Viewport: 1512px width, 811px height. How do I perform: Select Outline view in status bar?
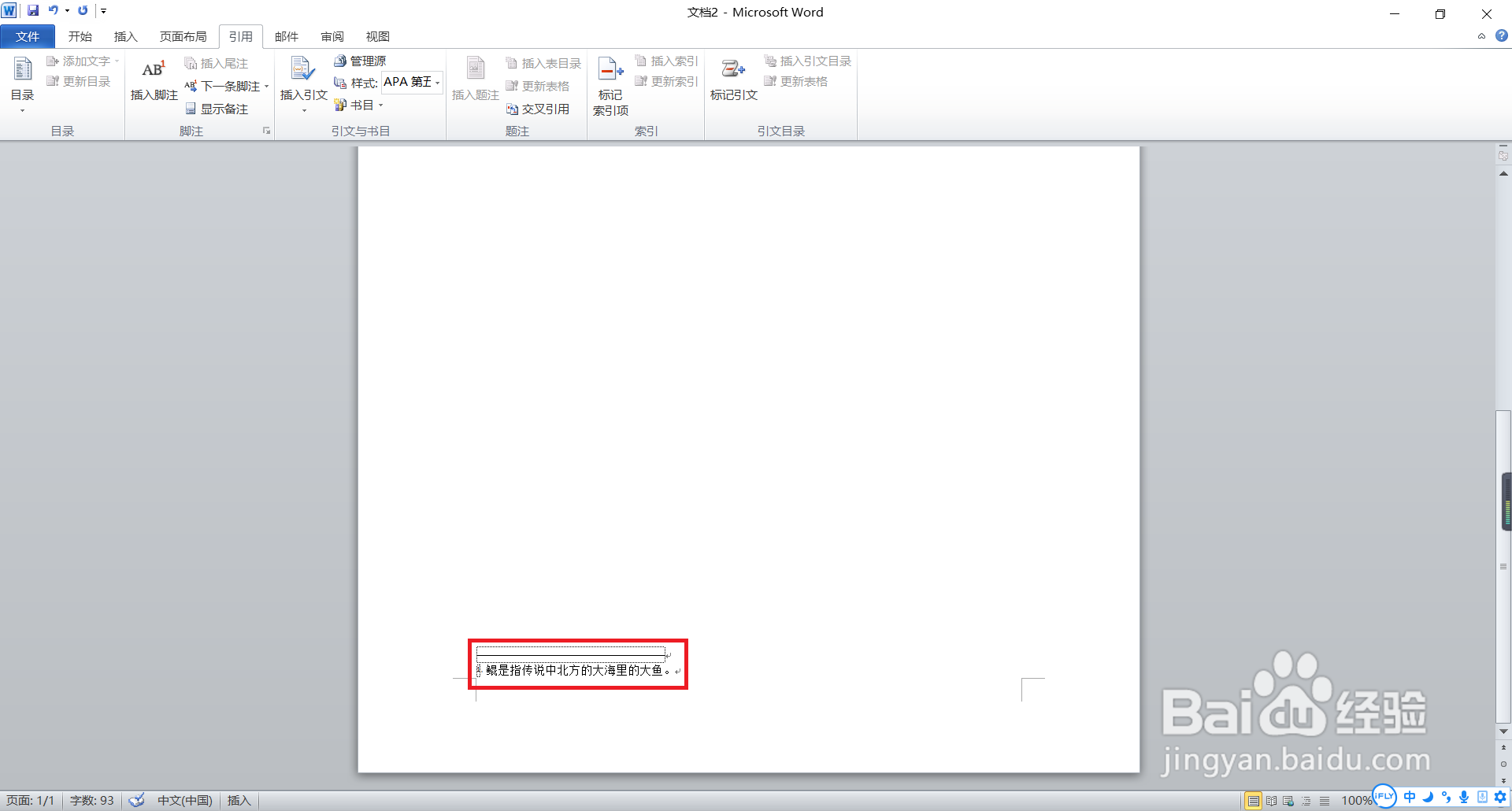pos(1306,801)
